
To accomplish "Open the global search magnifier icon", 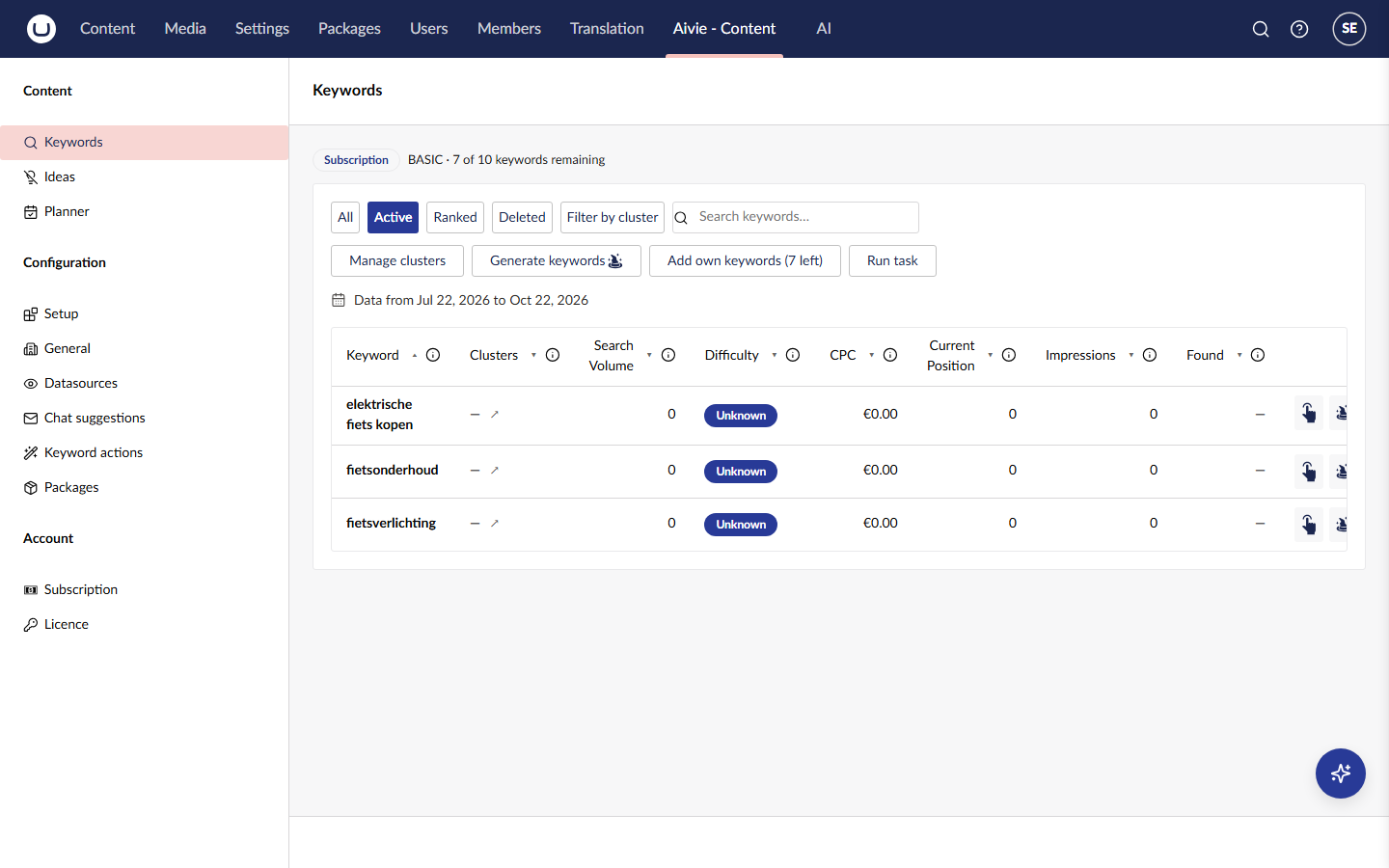I will [1261, 29].
